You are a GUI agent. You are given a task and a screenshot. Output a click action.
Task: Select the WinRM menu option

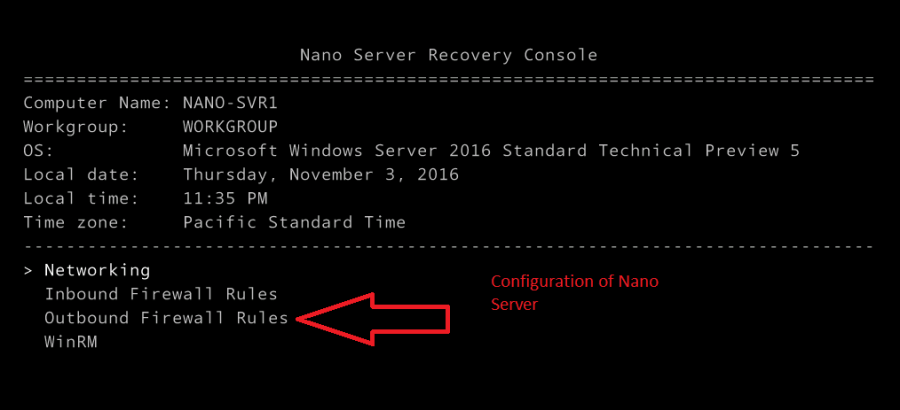pyautogui.click(x=71, y=342)
